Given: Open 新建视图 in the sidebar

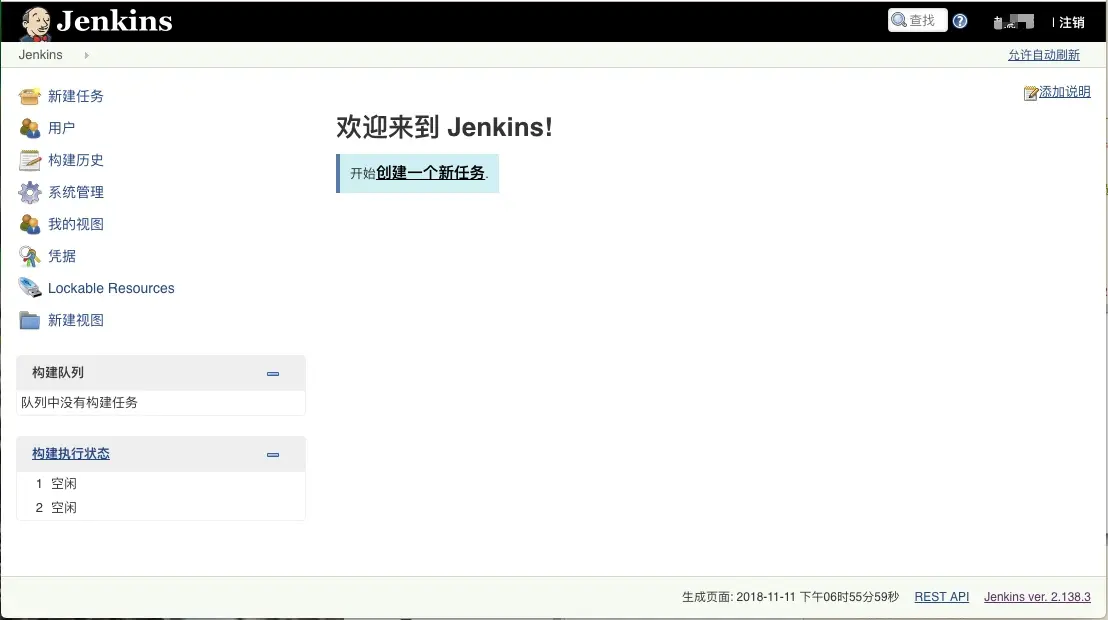Looking at the screenshot, I should click(76, 320).
